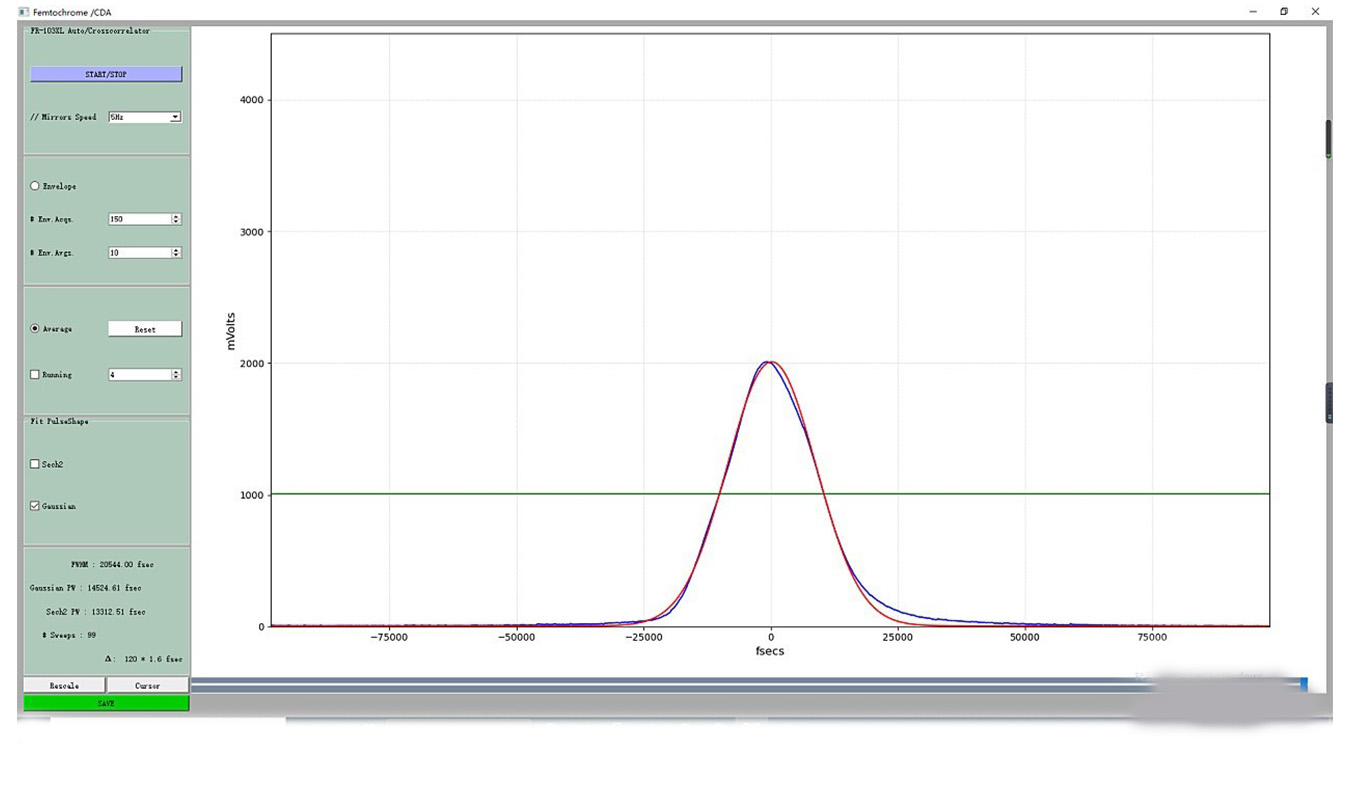Click the Cursor button

[148, 685]
